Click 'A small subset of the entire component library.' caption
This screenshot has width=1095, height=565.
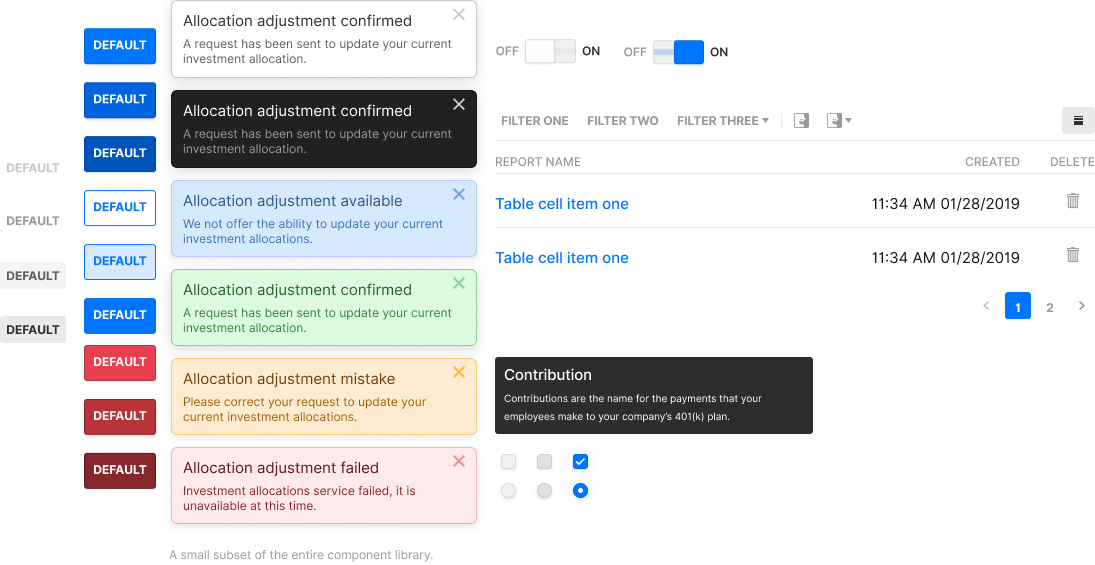(301, 556)
